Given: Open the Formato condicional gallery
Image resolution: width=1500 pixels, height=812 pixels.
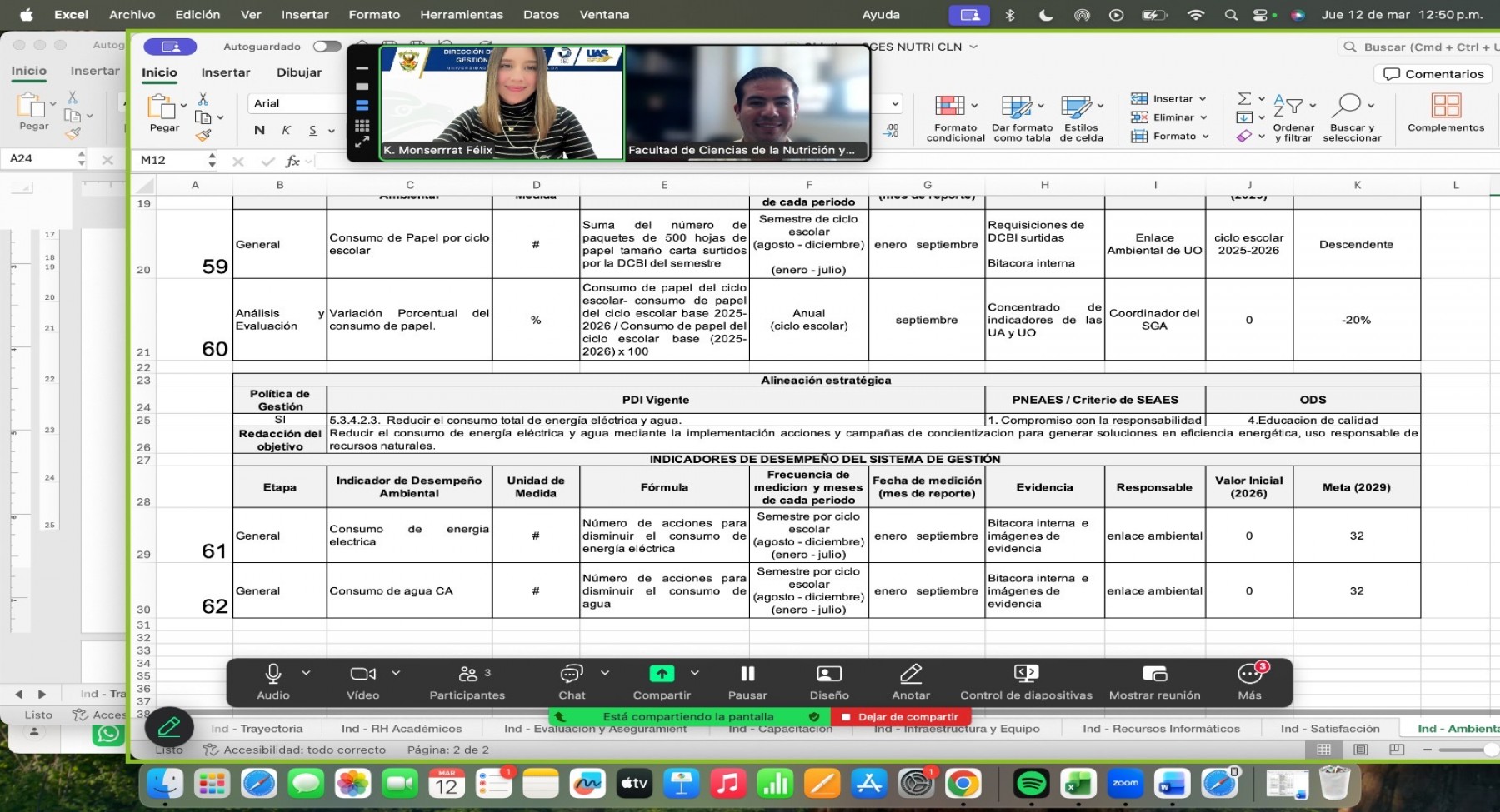Looking at the screenshot, I should (955, 117).
